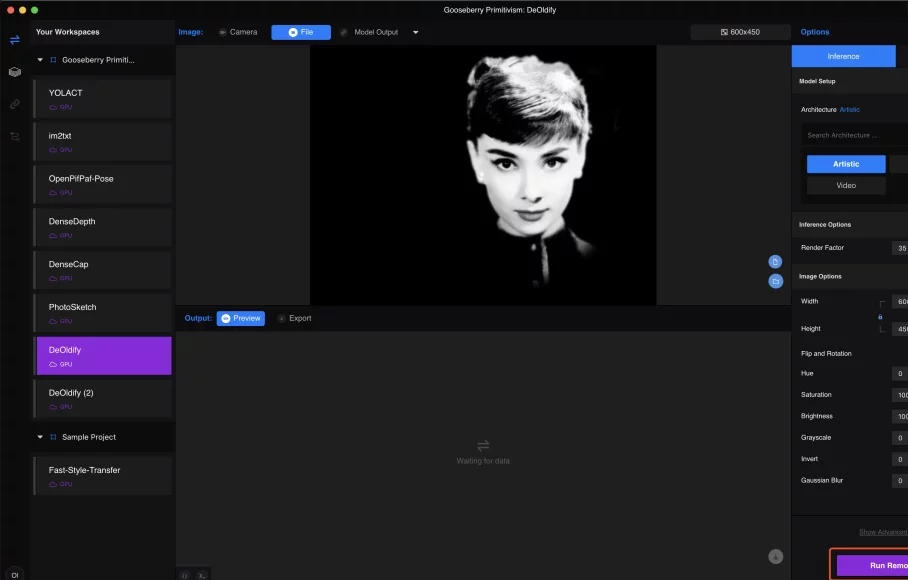Click the blue single-file icon beside image
Viewport: 908px width, 580px height.
point(775,262)
